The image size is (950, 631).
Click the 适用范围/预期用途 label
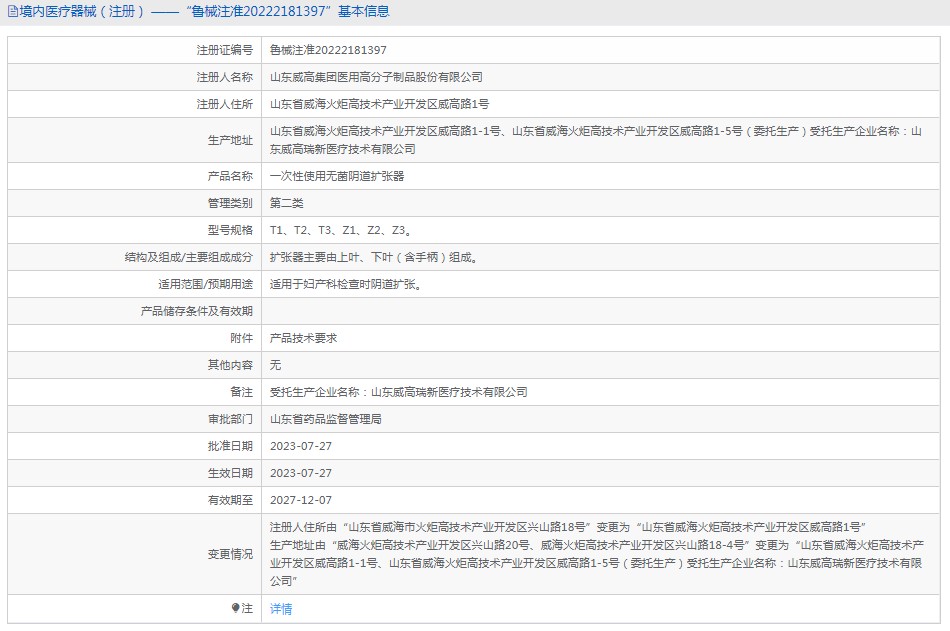click(205, 284)
